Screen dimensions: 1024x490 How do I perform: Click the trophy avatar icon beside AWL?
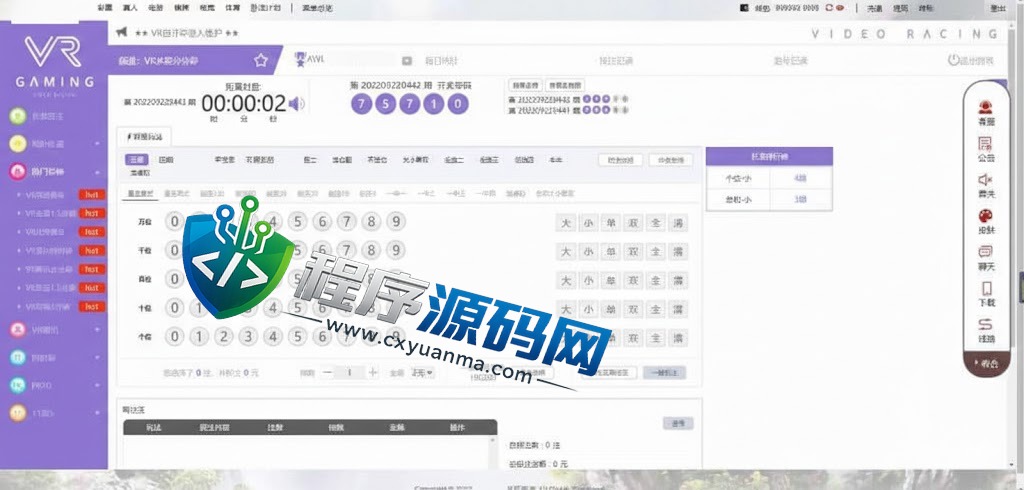pyautogui.click(x=300, y=59)
